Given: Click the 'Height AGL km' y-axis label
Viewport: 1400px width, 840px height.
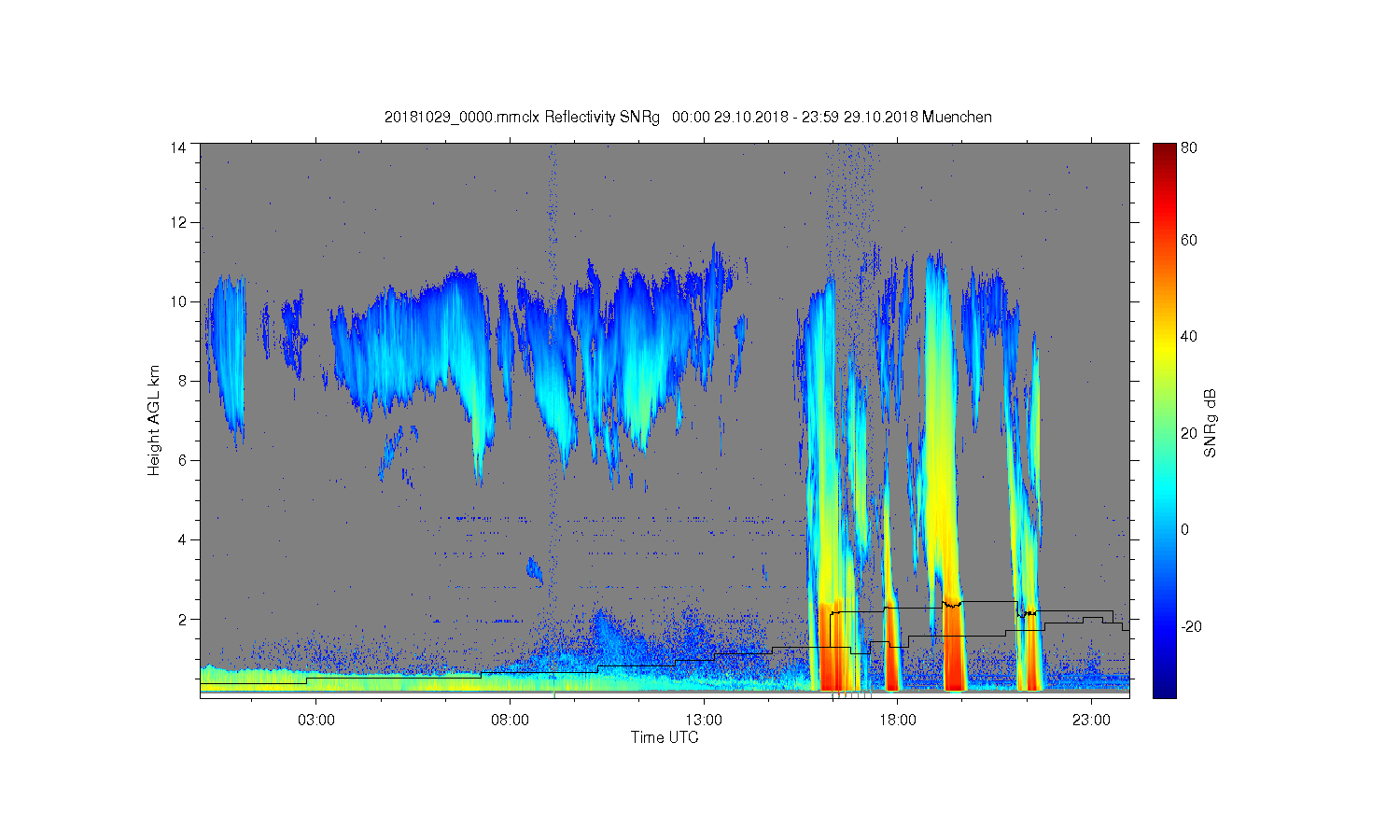Looking at the screenshot, I should point(154,420).
